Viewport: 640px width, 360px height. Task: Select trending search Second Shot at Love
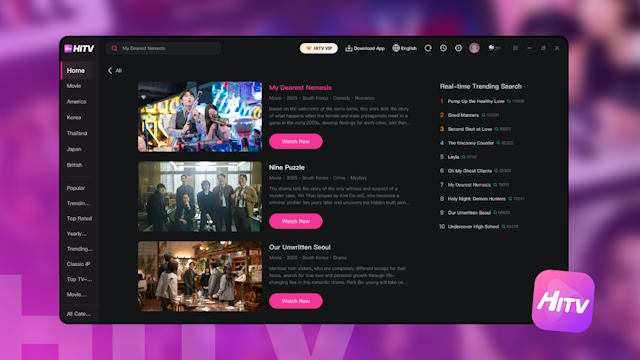point(470,129)
